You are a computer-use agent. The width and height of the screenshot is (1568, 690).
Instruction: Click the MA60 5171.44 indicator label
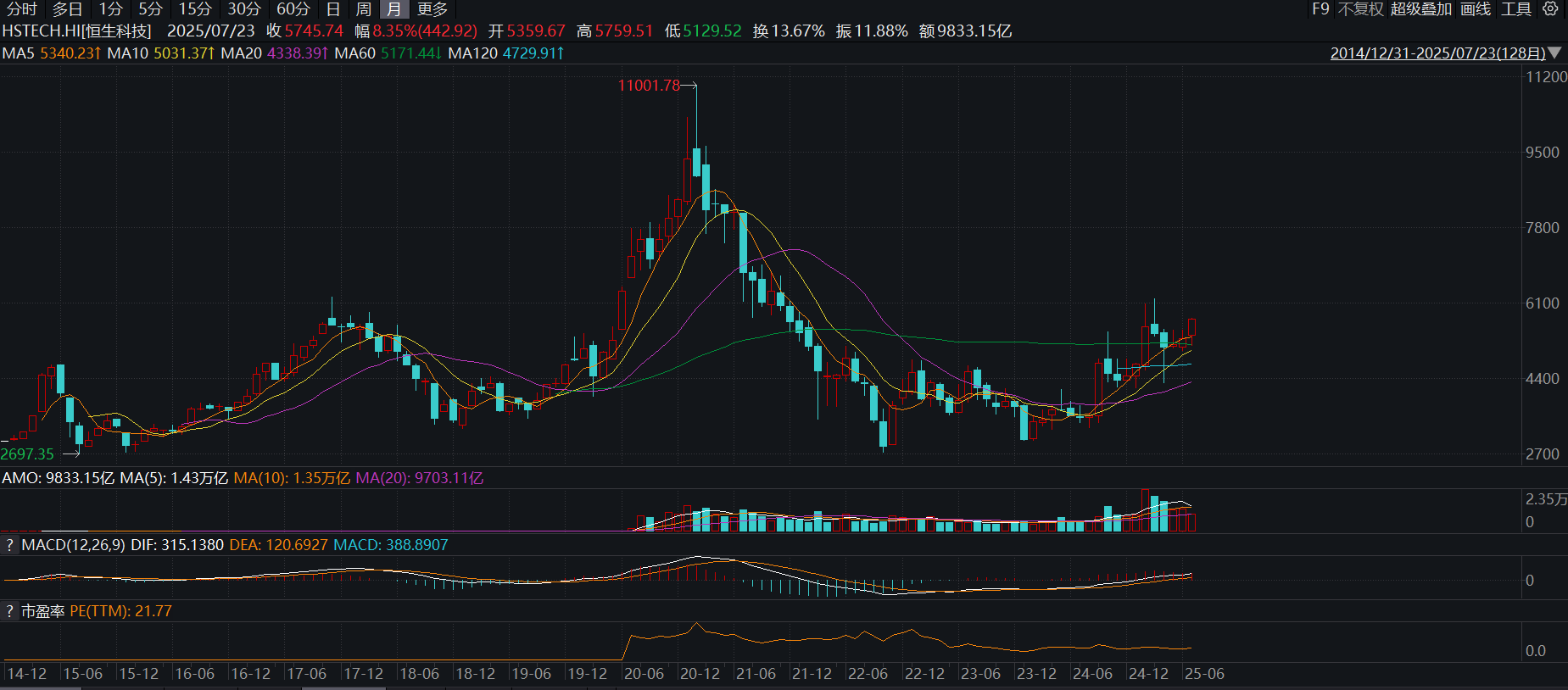click(x=388, y=53)
